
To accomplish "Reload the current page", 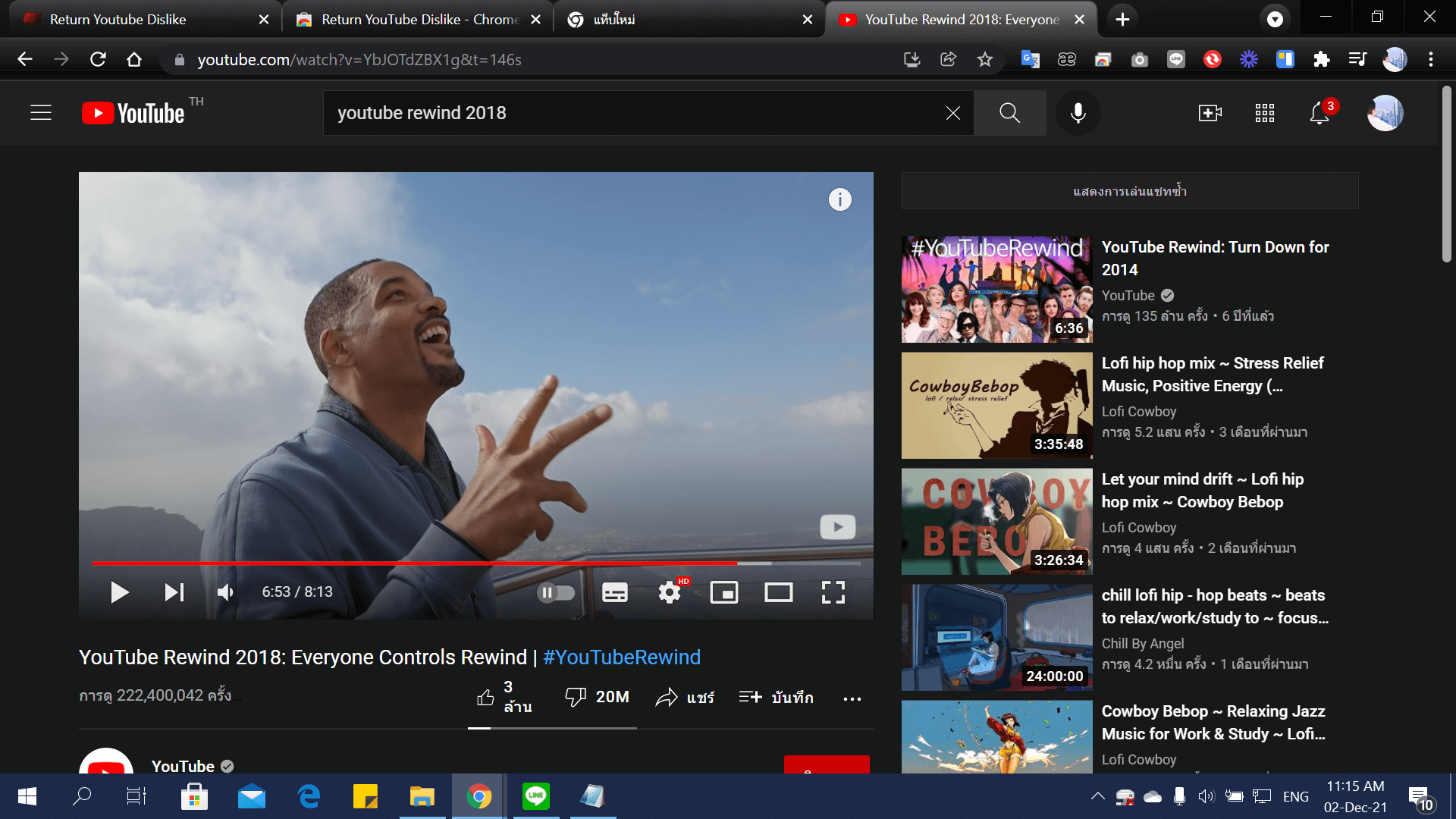I will [x=98, y=59].
